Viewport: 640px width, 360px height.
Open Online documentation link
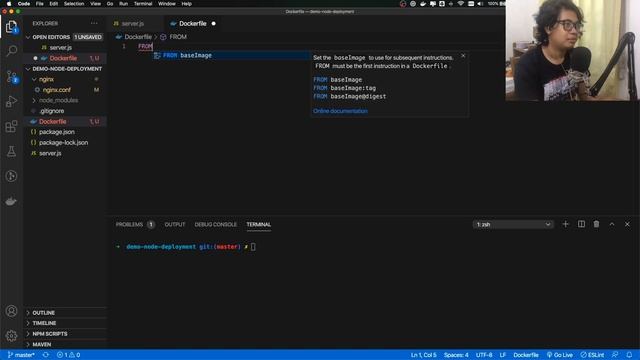(x=340, y=111)
